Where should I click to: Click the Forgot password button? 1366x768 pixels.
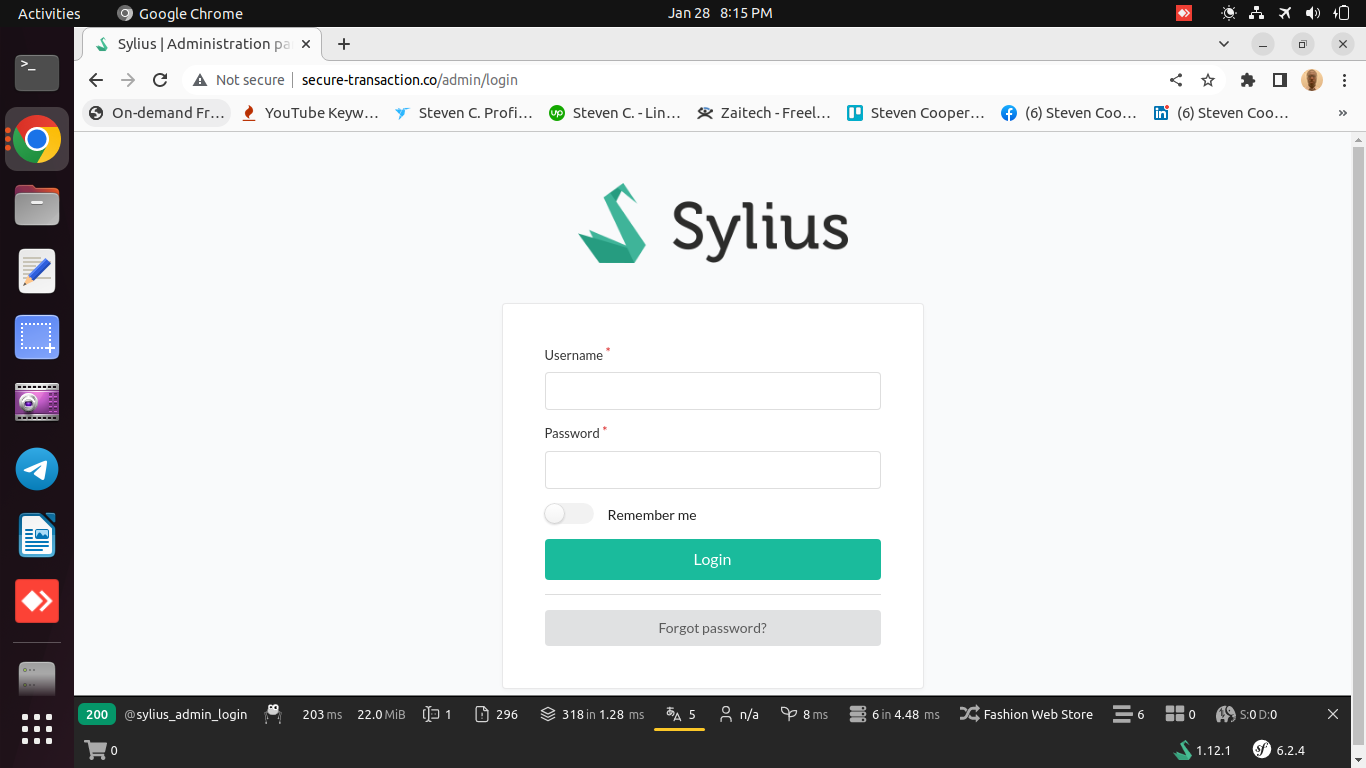712,627
